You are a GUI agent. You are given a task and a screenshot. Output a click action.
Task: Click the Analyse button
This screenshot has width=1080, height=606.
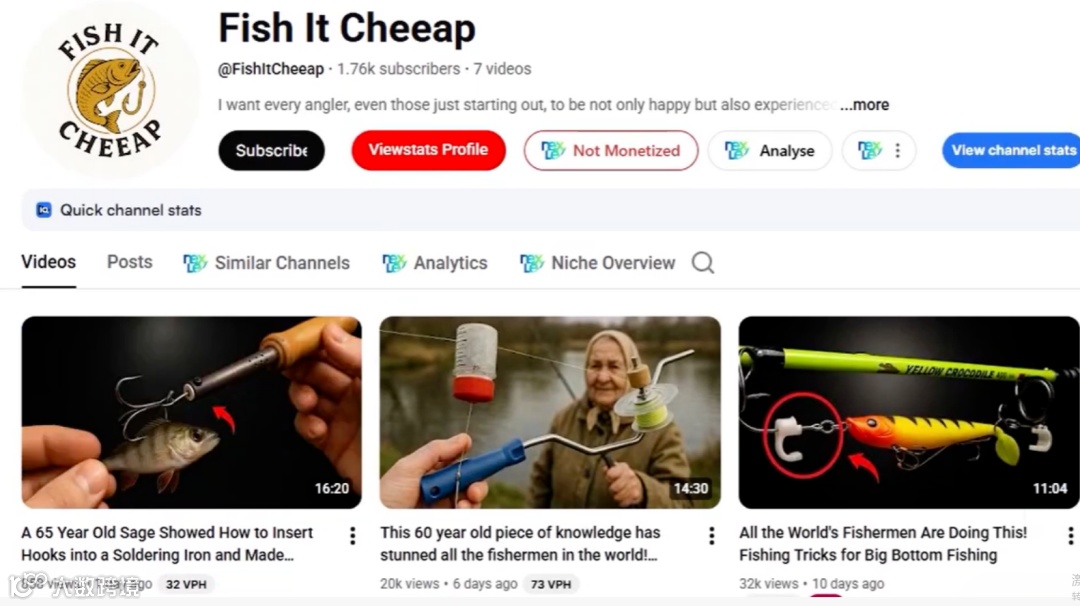point(770,150)
